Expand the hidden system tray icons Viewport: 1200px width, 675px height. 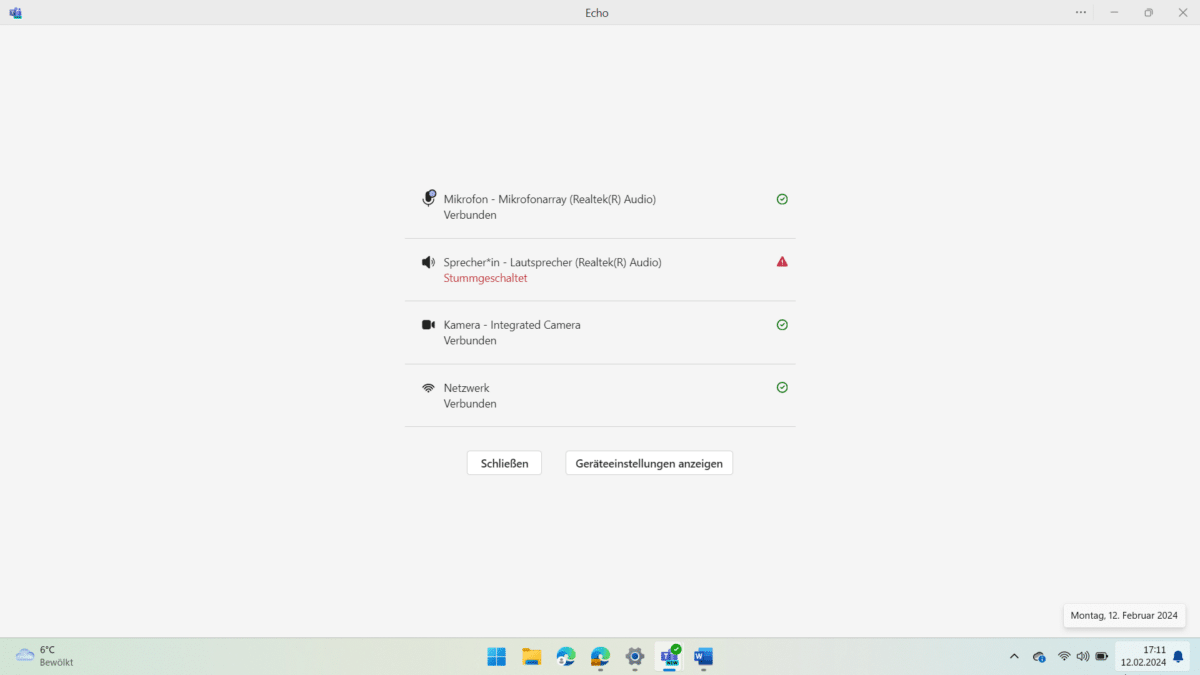[1013, 656]
